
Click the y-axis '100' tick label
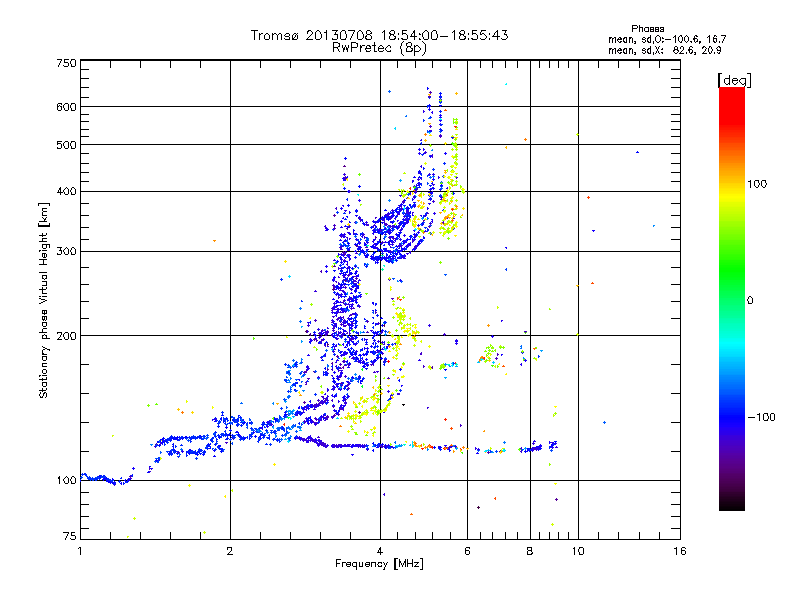click(x=66, y=481)
